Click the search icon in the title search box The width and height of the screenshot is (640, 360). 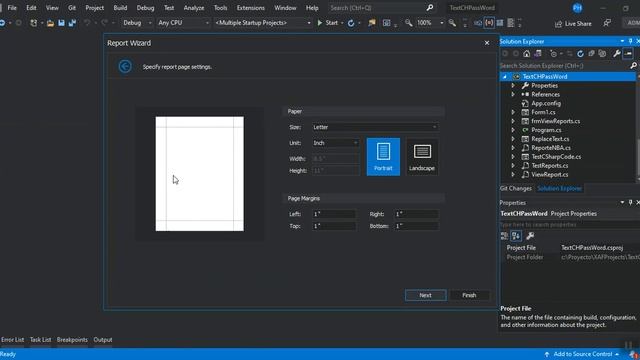pos(430,8)
